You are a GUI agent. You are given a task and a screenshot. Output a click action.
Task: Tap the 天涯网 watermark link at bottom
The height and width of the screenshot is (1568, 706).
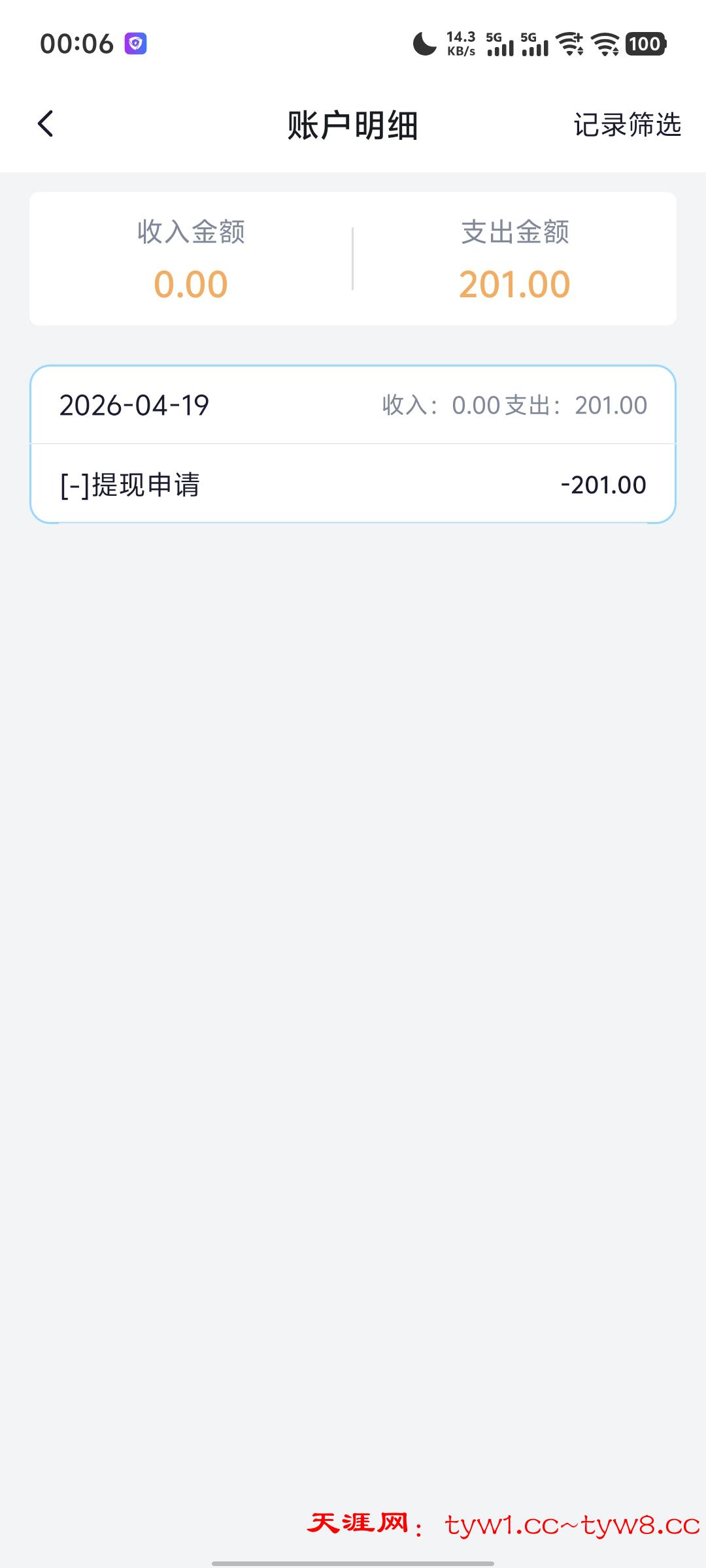pyautogui.click(x=503, y=1524)
